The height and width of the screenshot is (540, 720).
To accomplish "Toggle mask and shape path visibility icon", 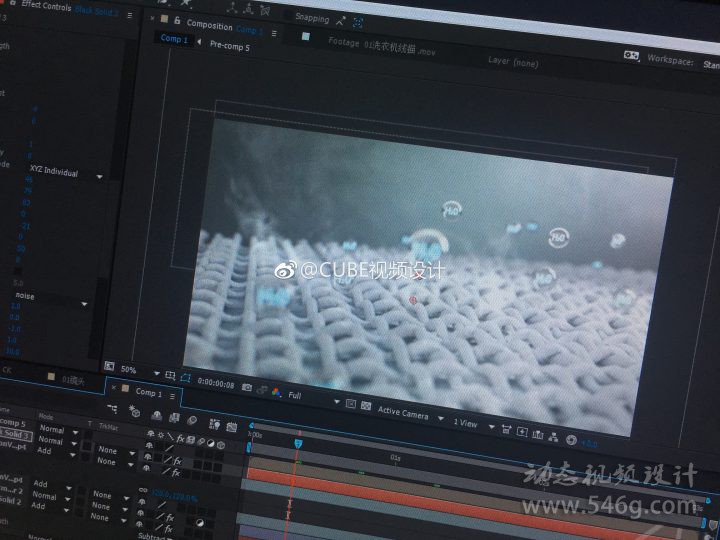I will pyautogui.click(x=186, y=377).
